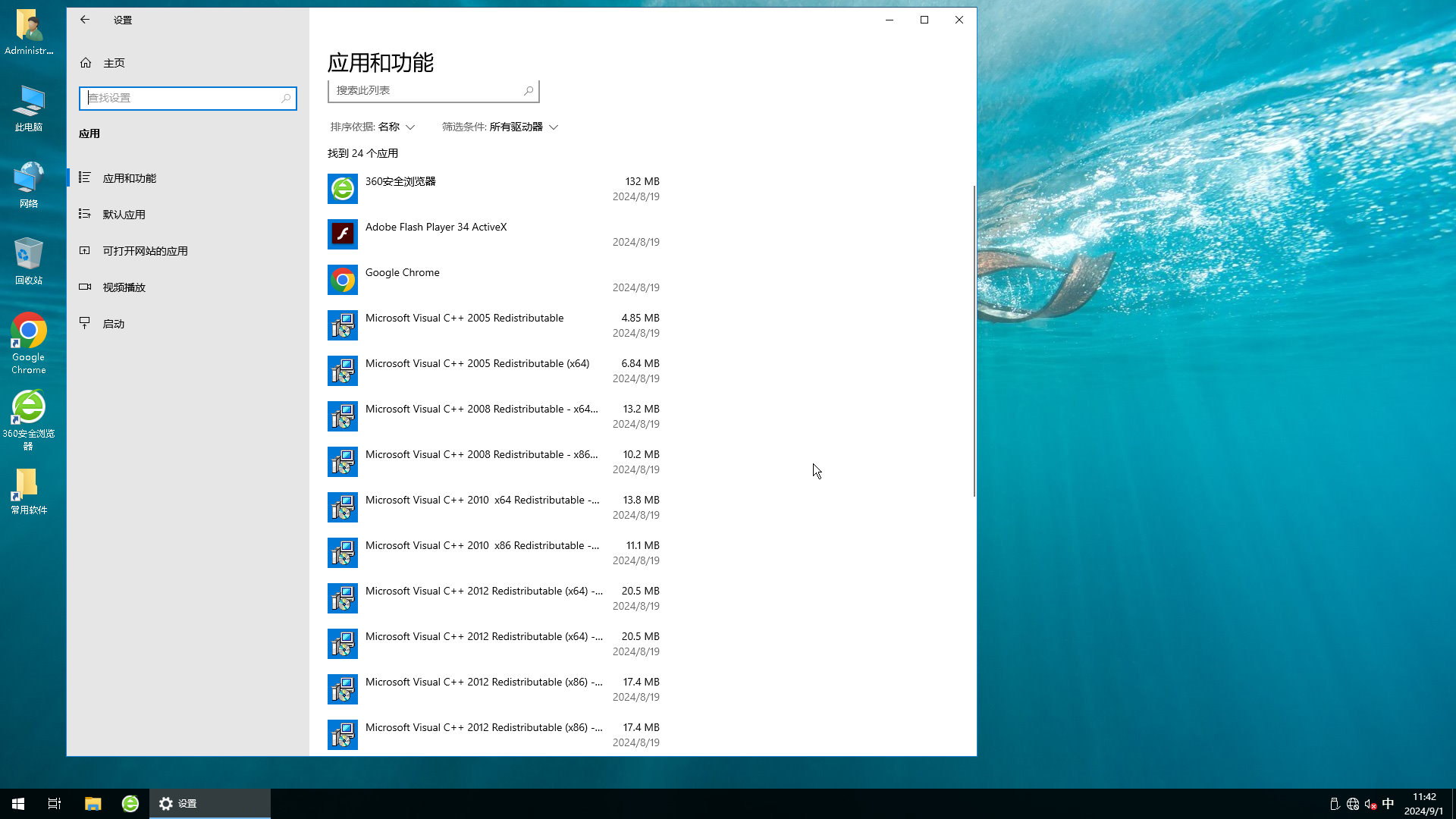Open 视频播放 sidebar section
Image resolution: width=1456 pixels, height=819 pixels.
tap(188, 287)
